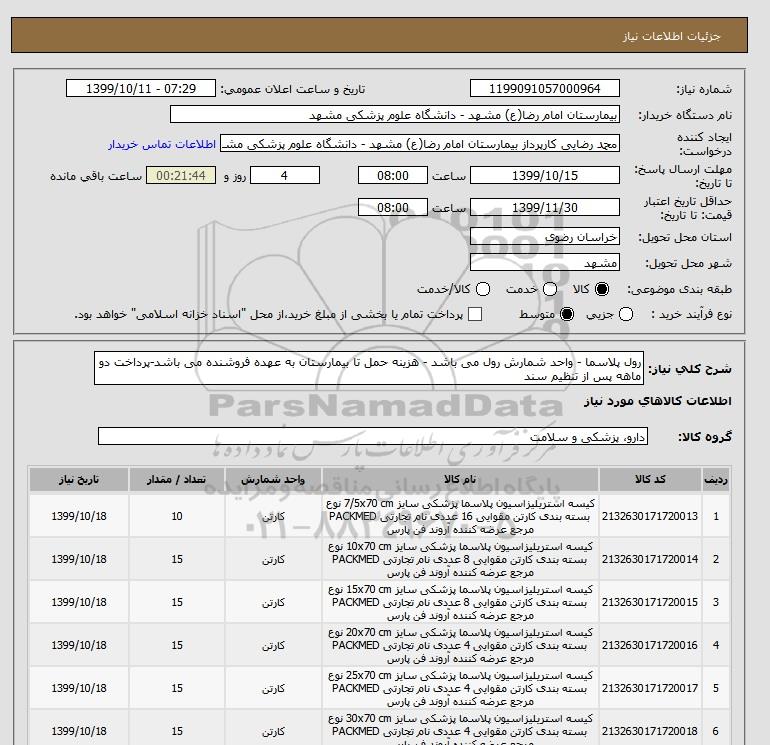The width and height of the screenshot is (770, 745).
Task: Click need date 1399/10/18 in row 3
Action: pos(79,602)
